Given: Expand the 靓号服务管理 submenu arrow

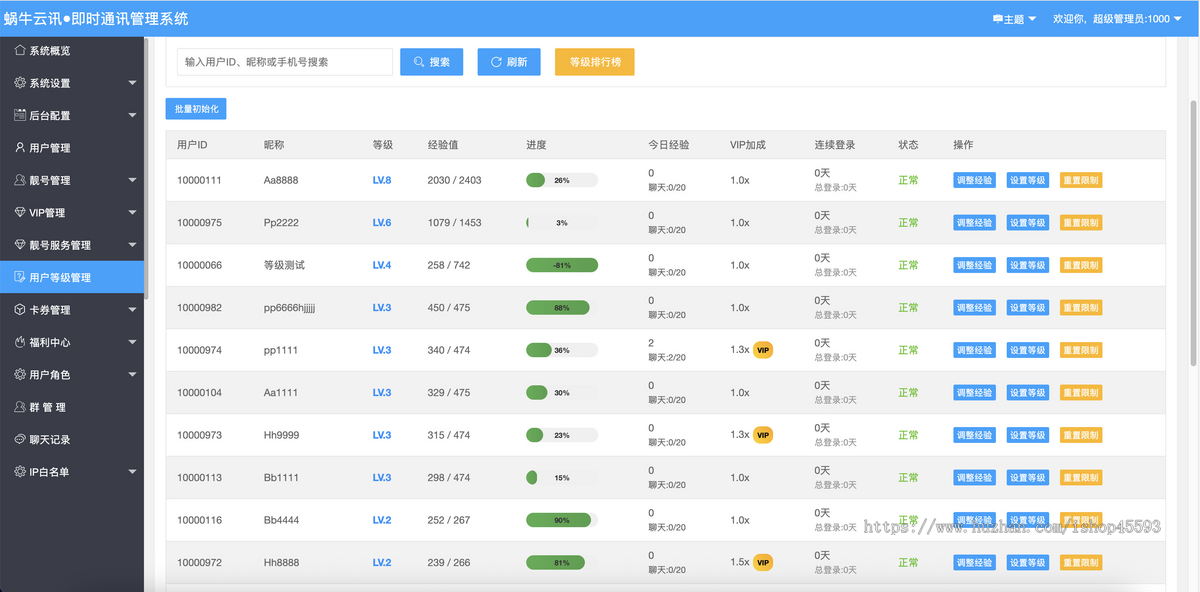Looking at the screenshot, I should pos(133,245).
